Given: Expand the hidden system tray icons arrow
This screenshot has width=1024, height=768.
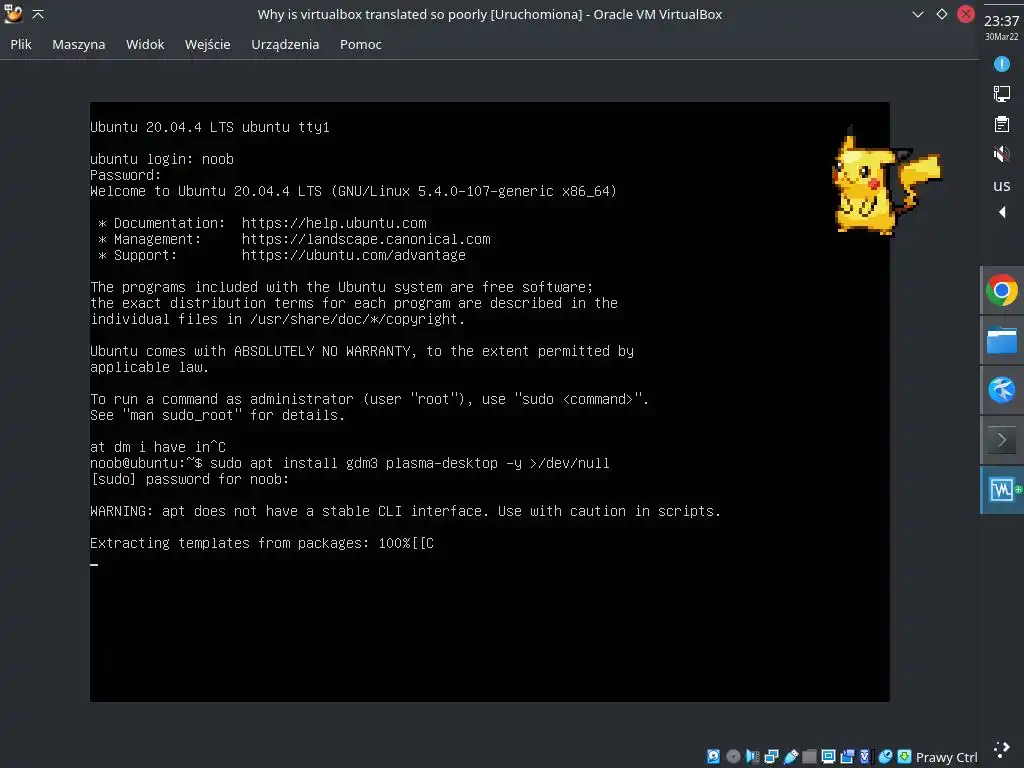Looking at the screenshot, I should 1002,212.
